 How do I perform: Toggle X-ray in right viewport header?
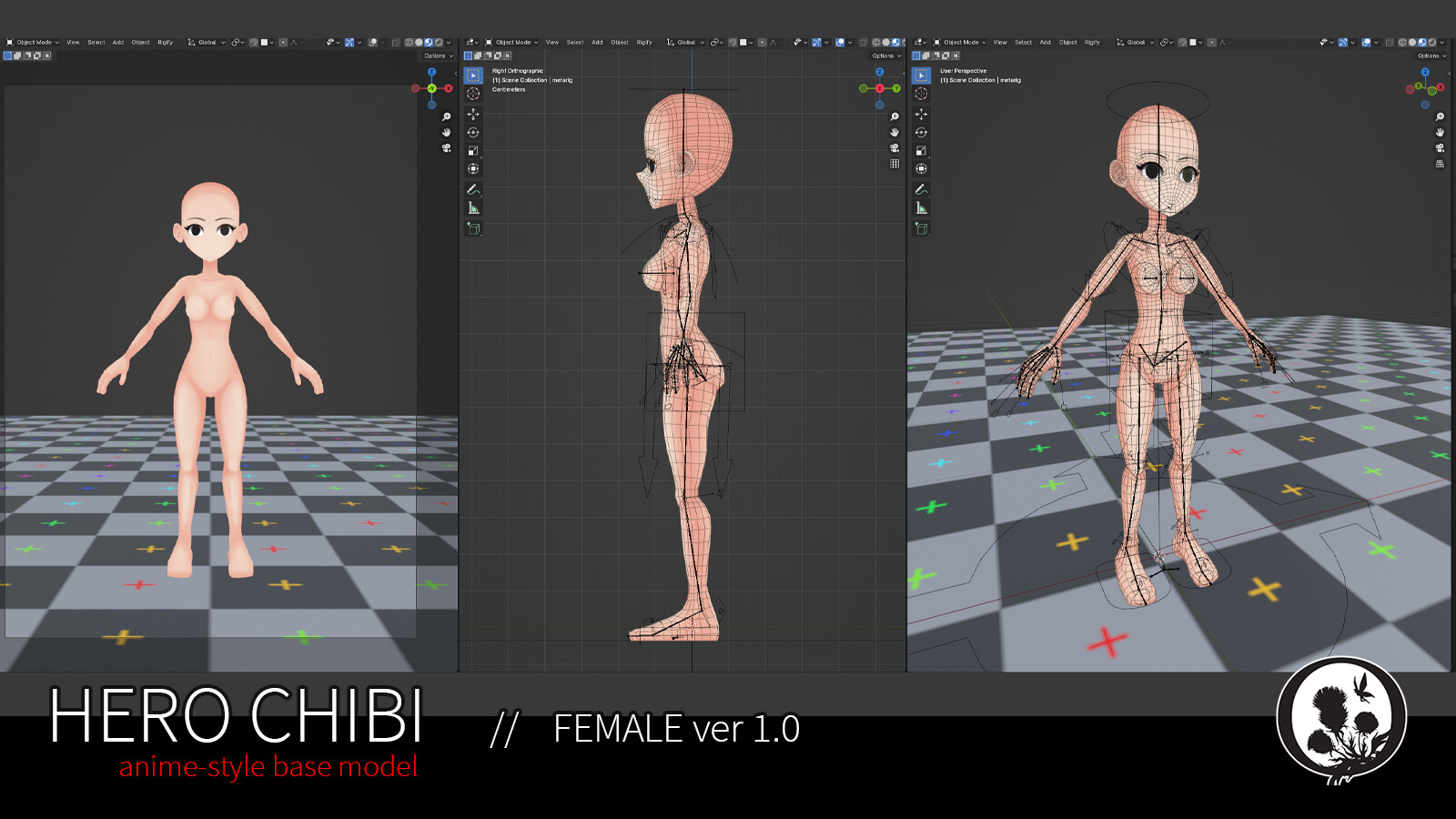[1390, 42]
